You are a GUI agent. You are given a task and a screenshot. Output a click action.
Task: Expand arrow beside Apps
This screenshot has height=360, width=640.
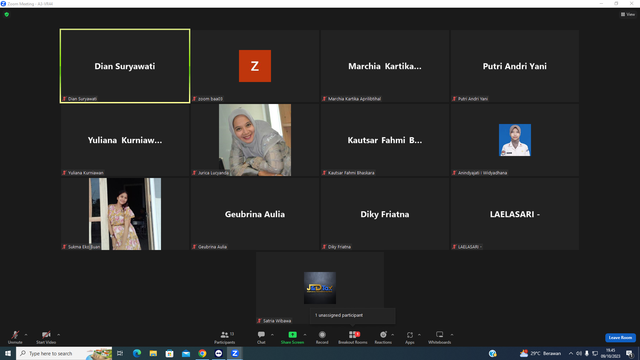point(419,335)
